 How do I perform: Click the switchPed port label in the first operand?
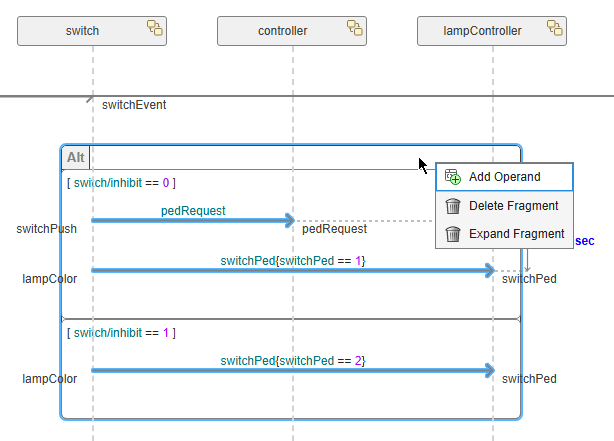click(x=529, y=279)
